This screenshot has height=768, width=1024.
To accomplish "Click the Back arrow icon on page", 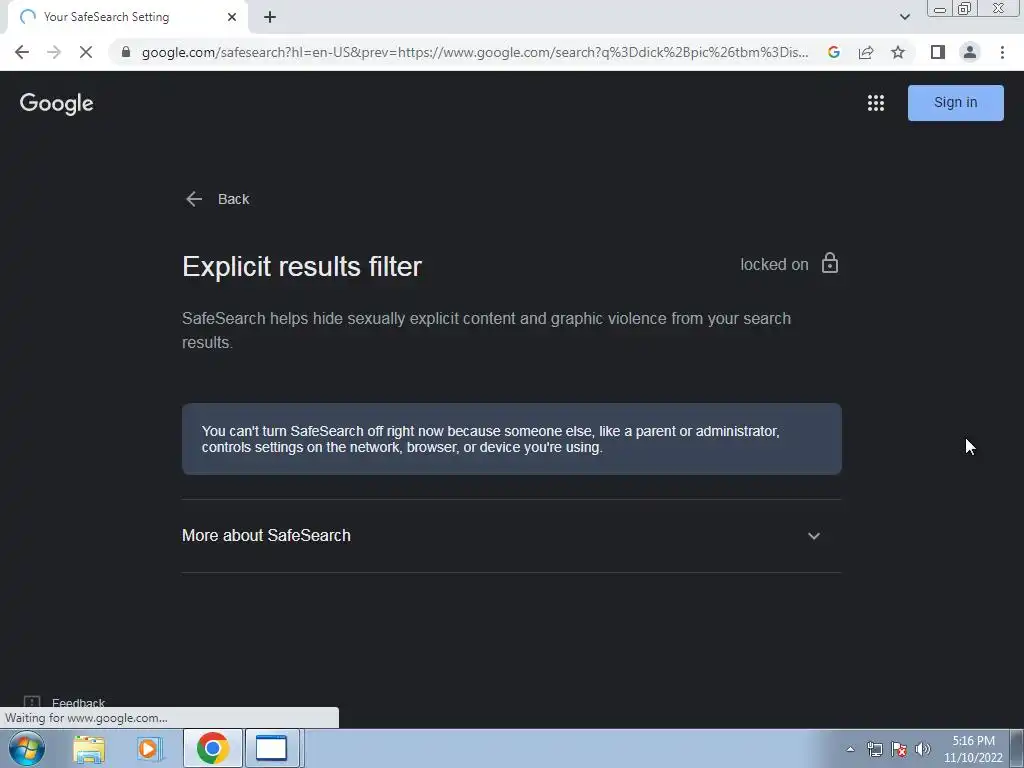I will (194, 199).
